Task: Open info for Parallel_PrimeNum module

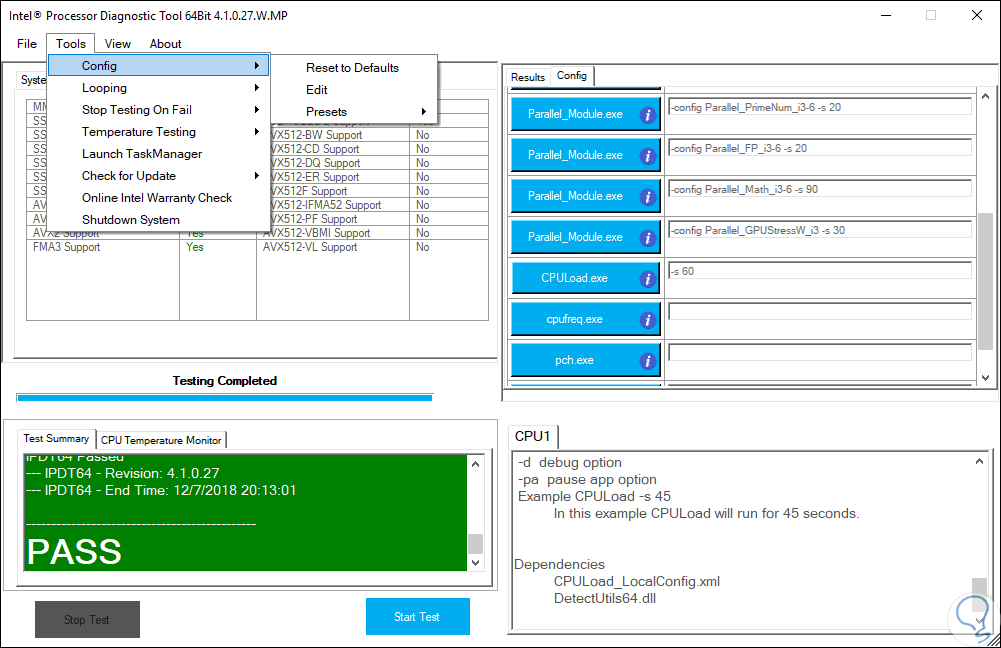Action: (647, 115)
